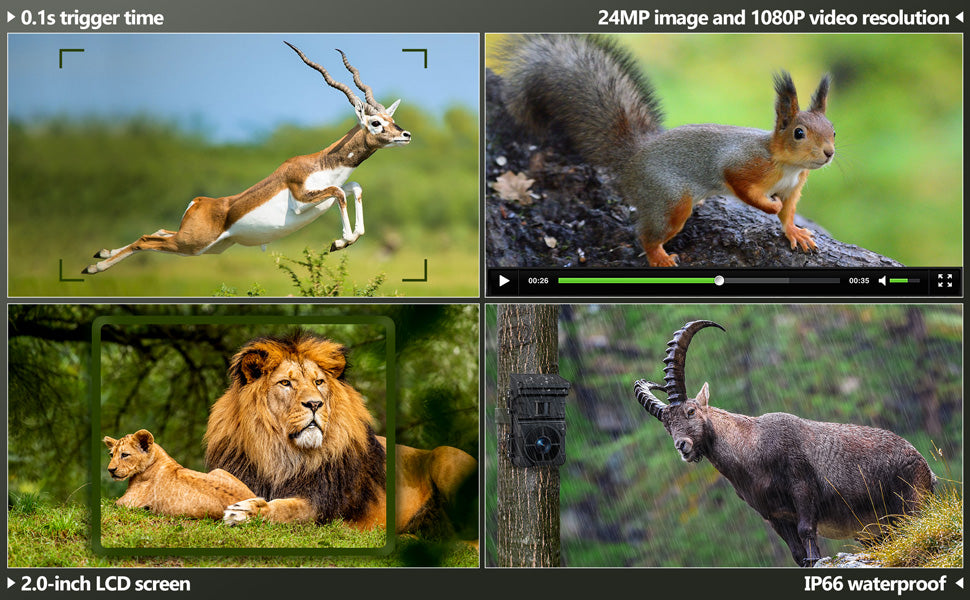Click the 24MP image and 1080P text
The image size is (970, 600).
click(x=773, y=18)
